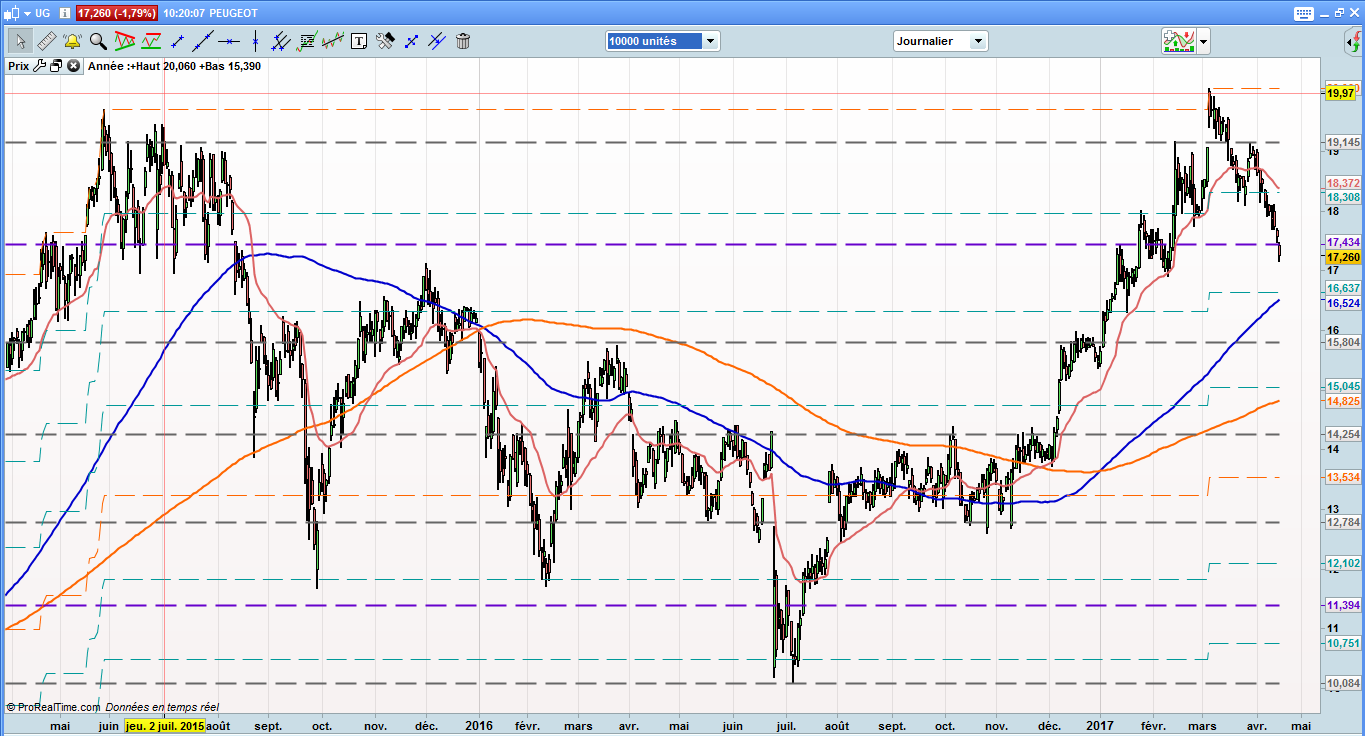Activate the ruler measurement tool
The height and width of the screenshot is (736, 1365).
click(x=46, y=41)
